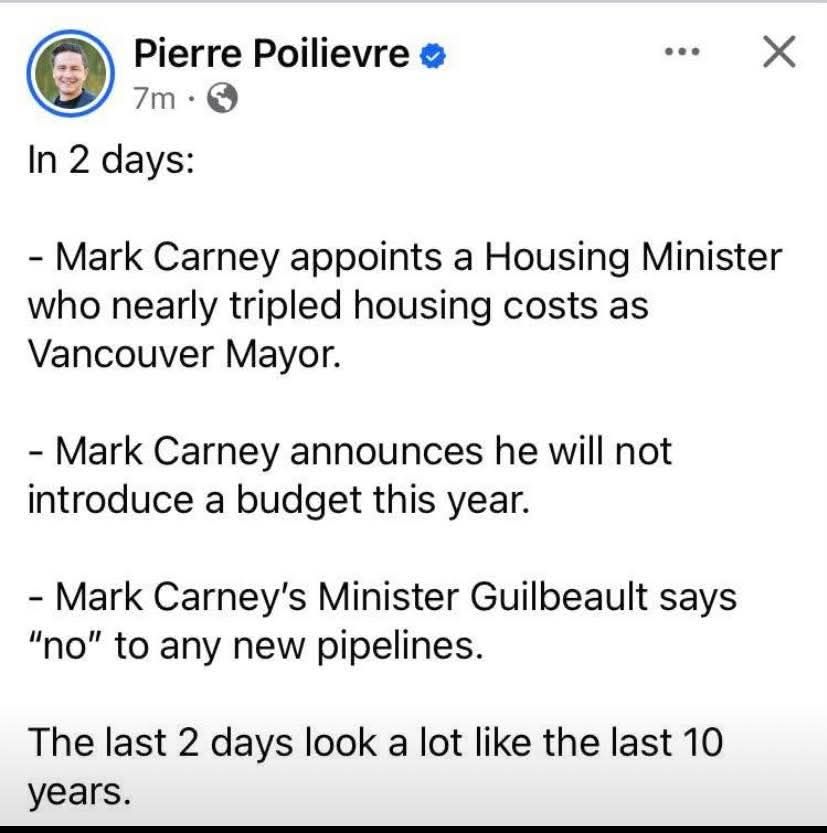Click the words "Minister Guilbeault" in the post
This screenshot has height=833, width=827.
click(482, 597)
